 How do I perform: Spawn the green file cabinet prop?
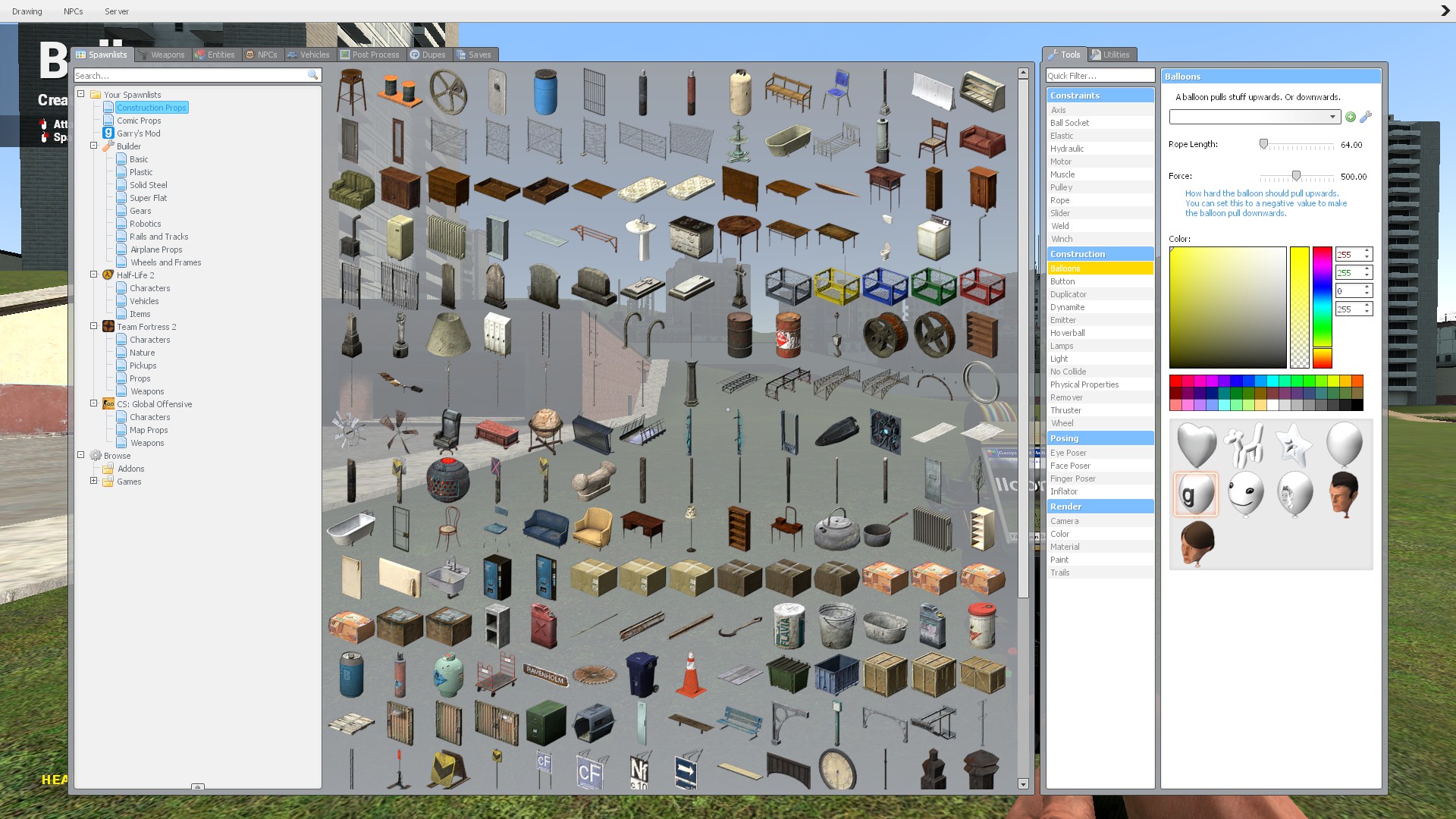coord(545,723)
